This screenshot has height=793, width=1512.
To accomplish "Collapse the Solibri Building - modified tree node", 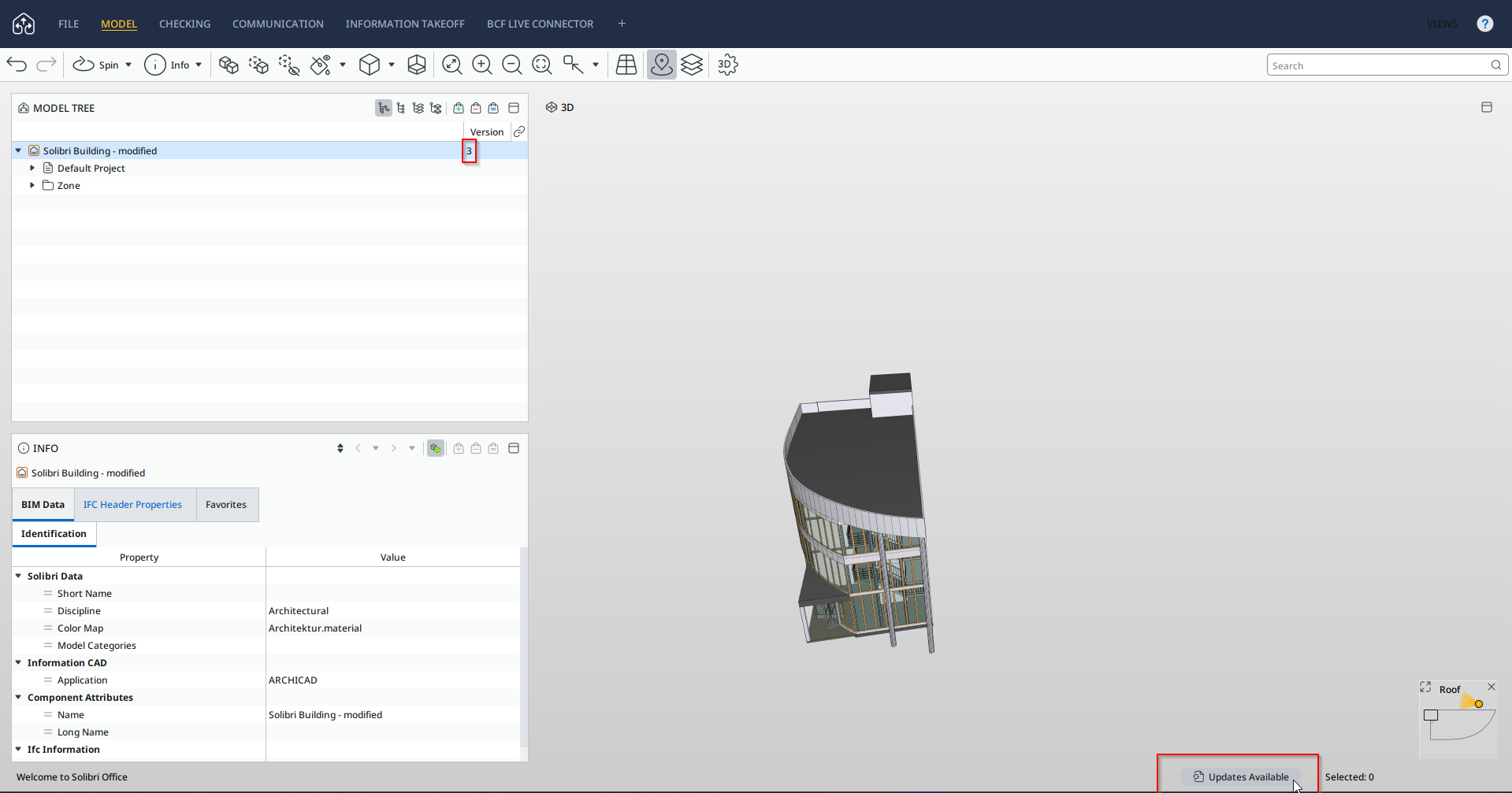I will tap(18, 150).
